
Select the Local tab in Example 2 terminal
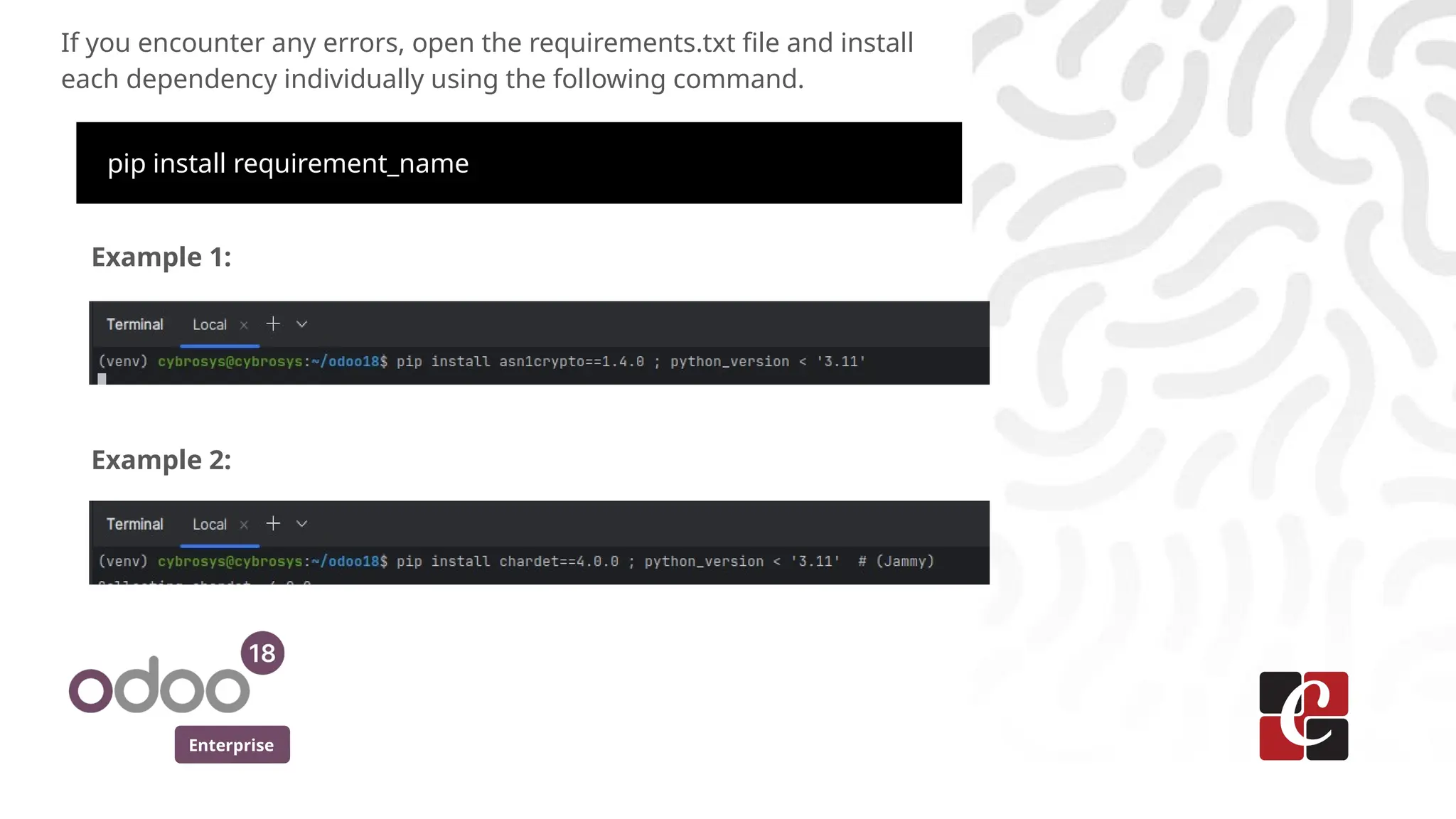210,525
